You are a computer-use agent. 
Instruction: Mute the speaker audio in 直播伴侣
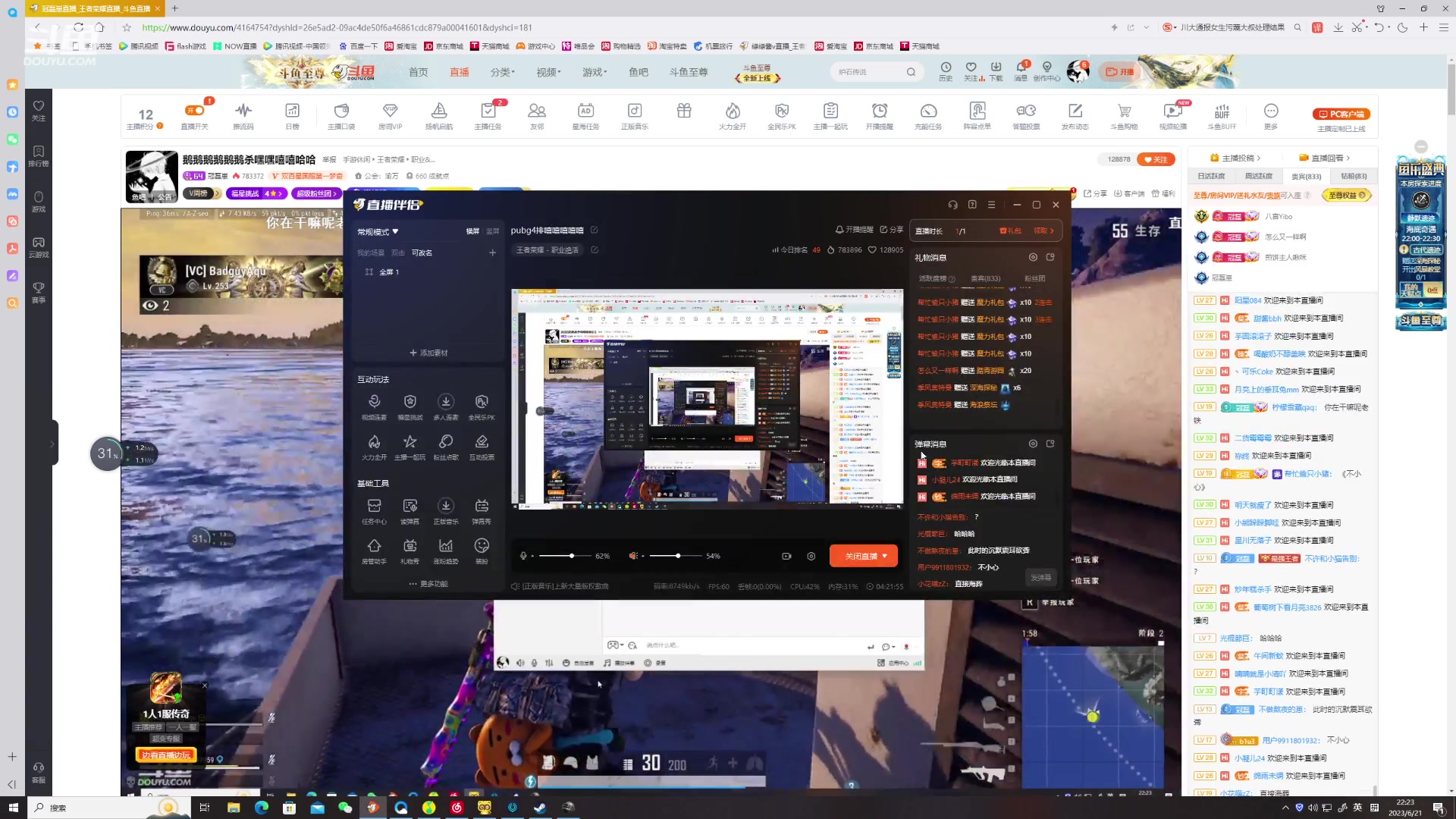[x=632, y=556]
